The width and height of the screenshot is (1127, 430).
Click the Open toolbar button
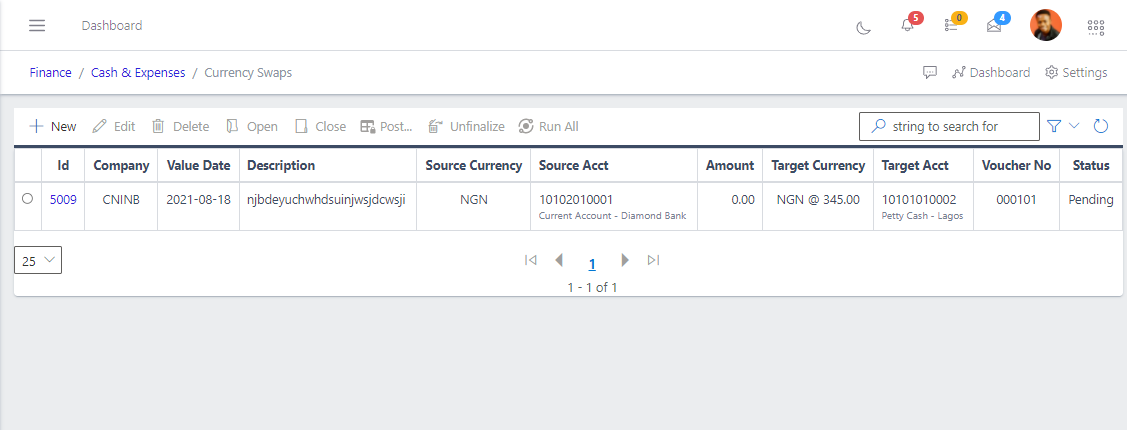252,127
